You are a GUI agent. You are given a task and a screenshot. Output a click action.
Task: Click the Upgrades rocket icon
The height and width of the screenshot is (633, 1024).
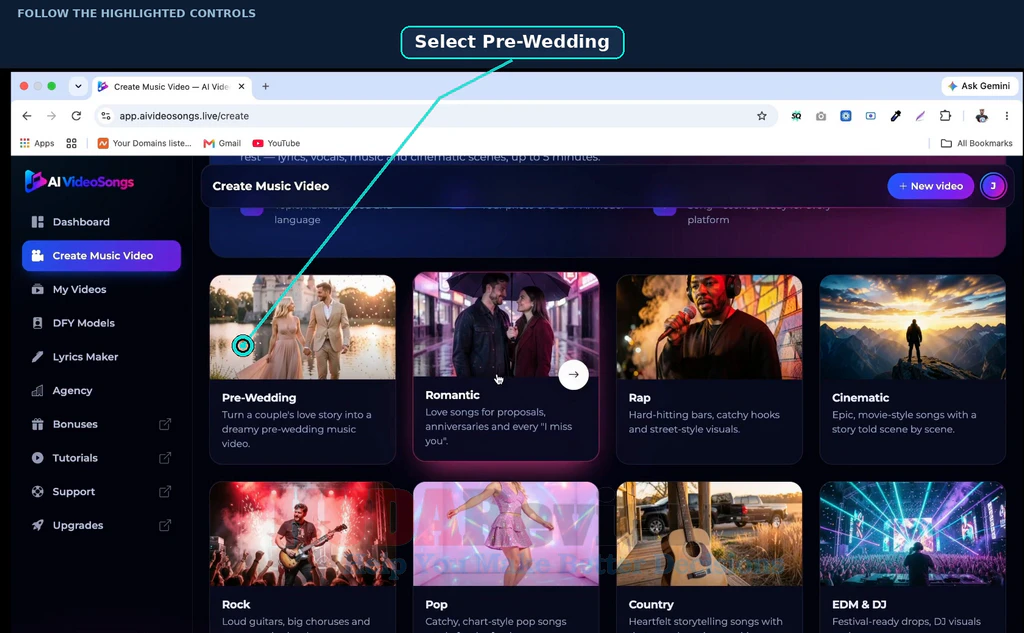coord(37,525)
